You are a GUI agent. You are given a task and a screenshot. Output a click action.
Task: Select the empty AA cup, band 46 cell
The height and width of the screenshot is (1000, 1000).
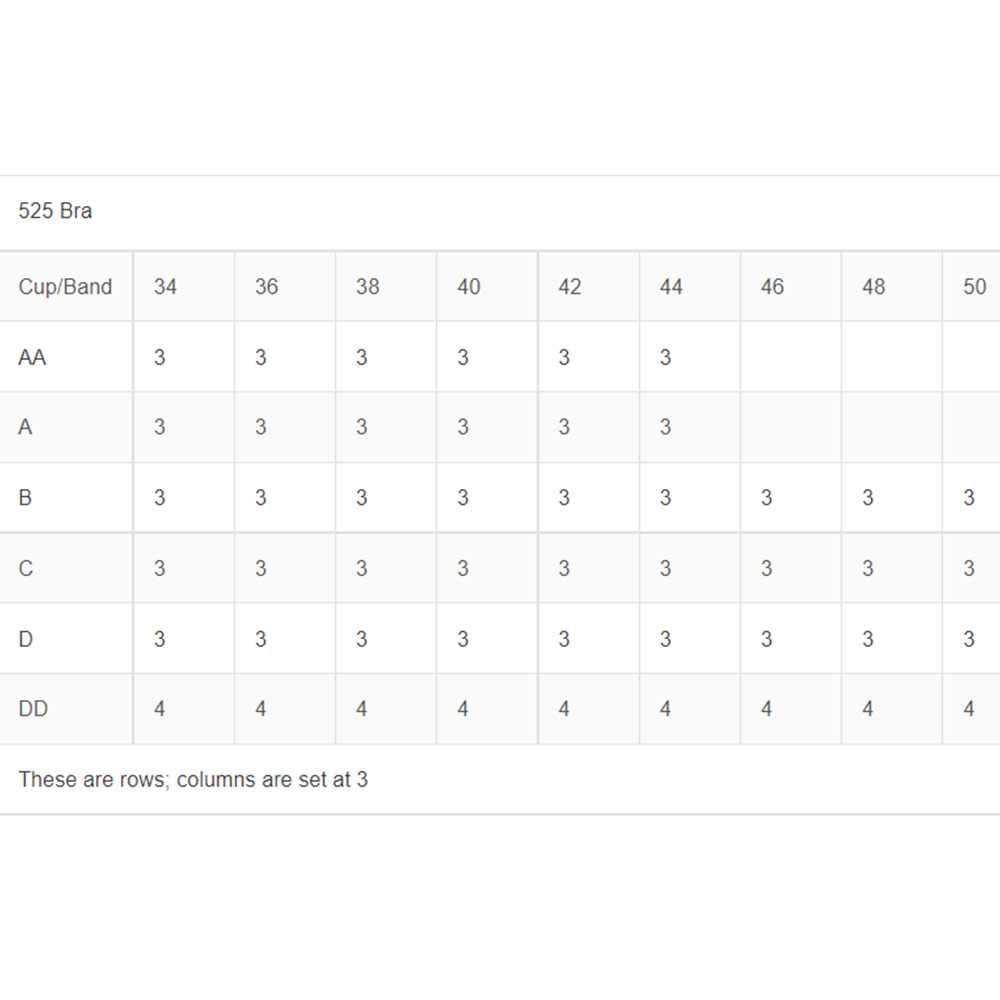(x=790, y=357)
